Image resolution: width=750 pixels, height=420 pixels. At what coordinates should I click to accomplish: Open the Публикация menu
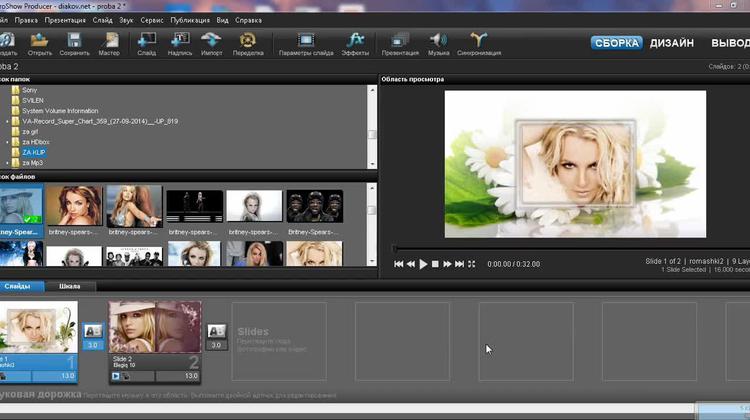(190, 21)
